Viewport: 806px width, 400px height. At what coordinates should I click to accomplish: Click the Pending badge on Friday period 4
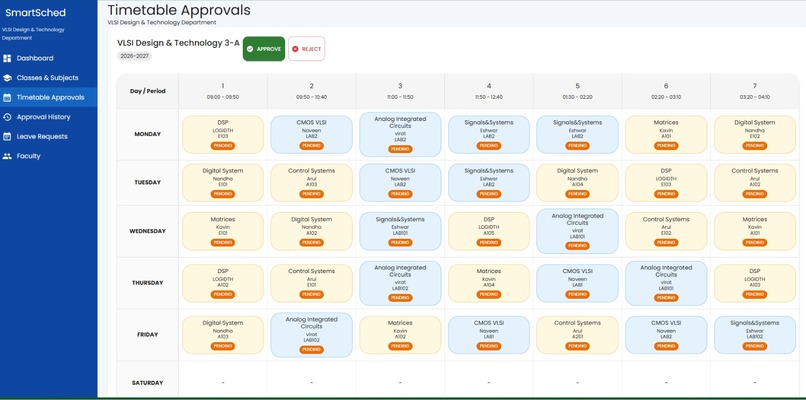[489, 346]
